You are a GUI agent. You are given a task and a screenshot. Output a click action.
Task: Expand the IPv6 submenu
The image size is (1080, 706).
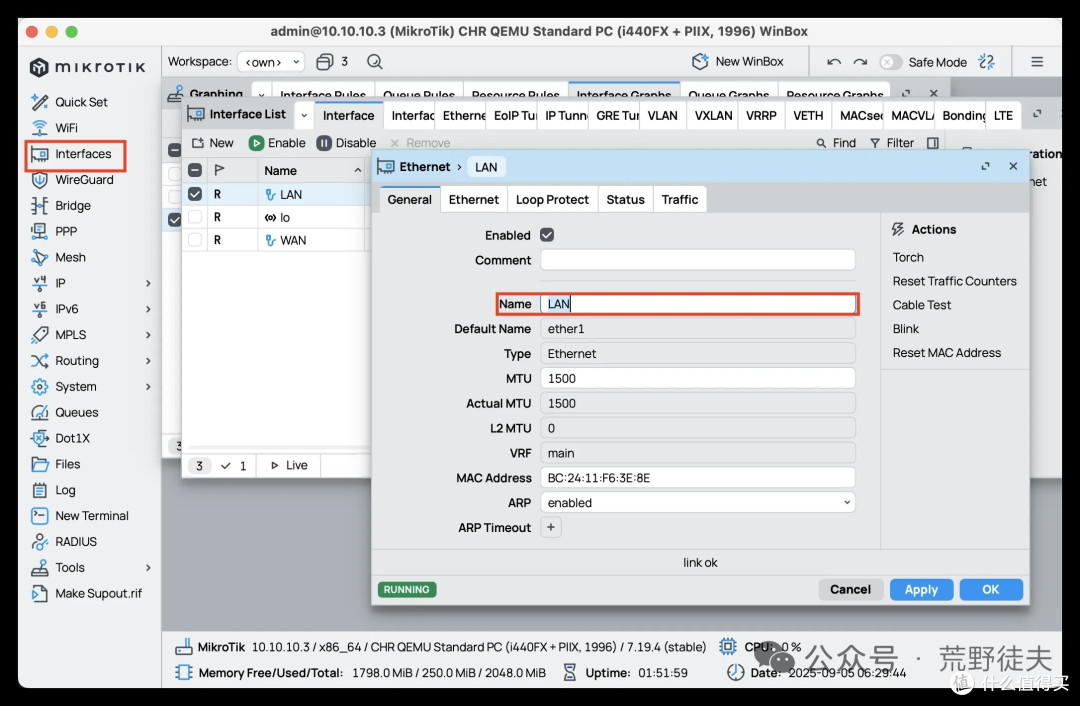148,309
